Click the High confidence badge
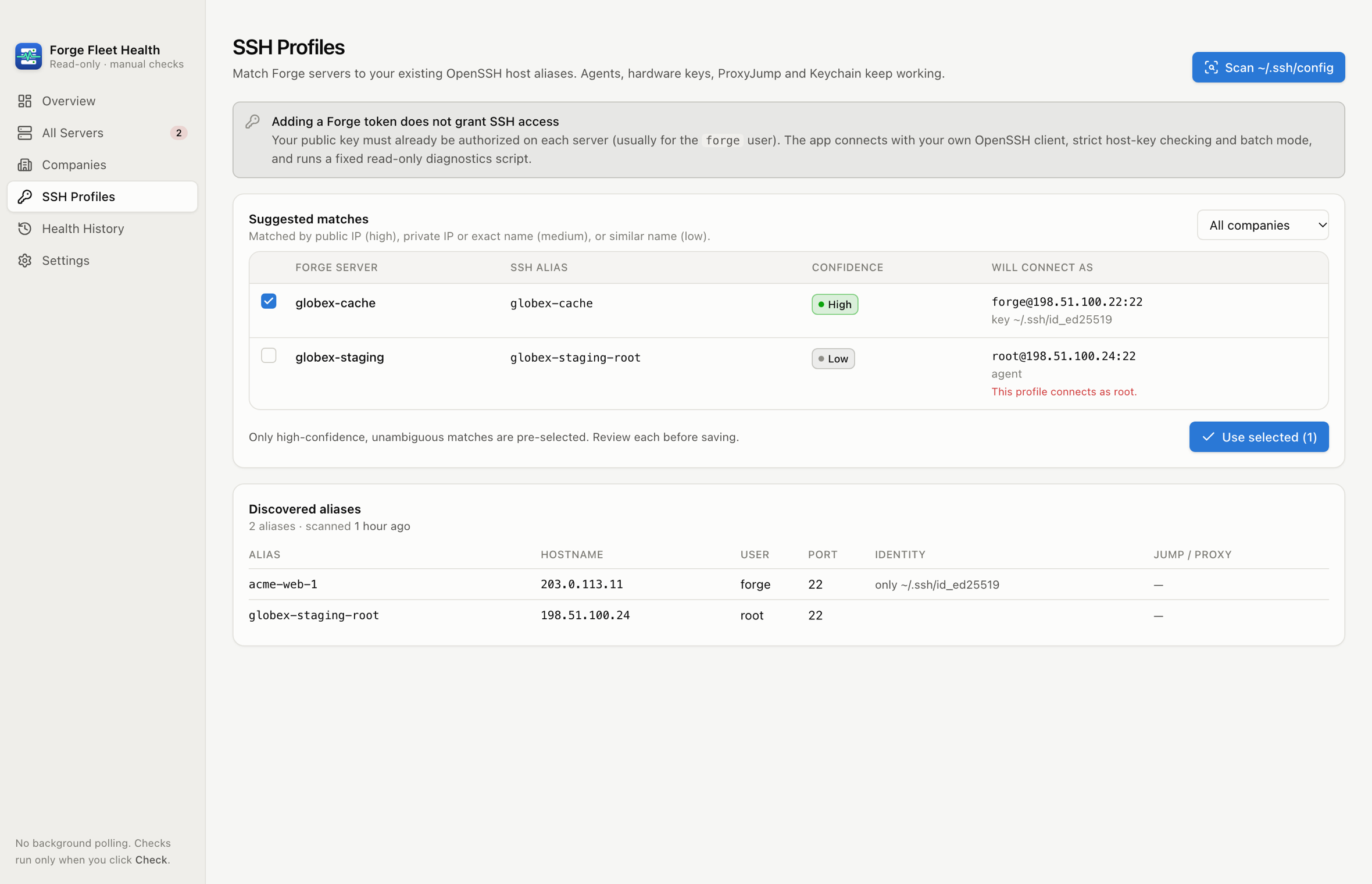 pyautogui.click(x=834, y=304)
